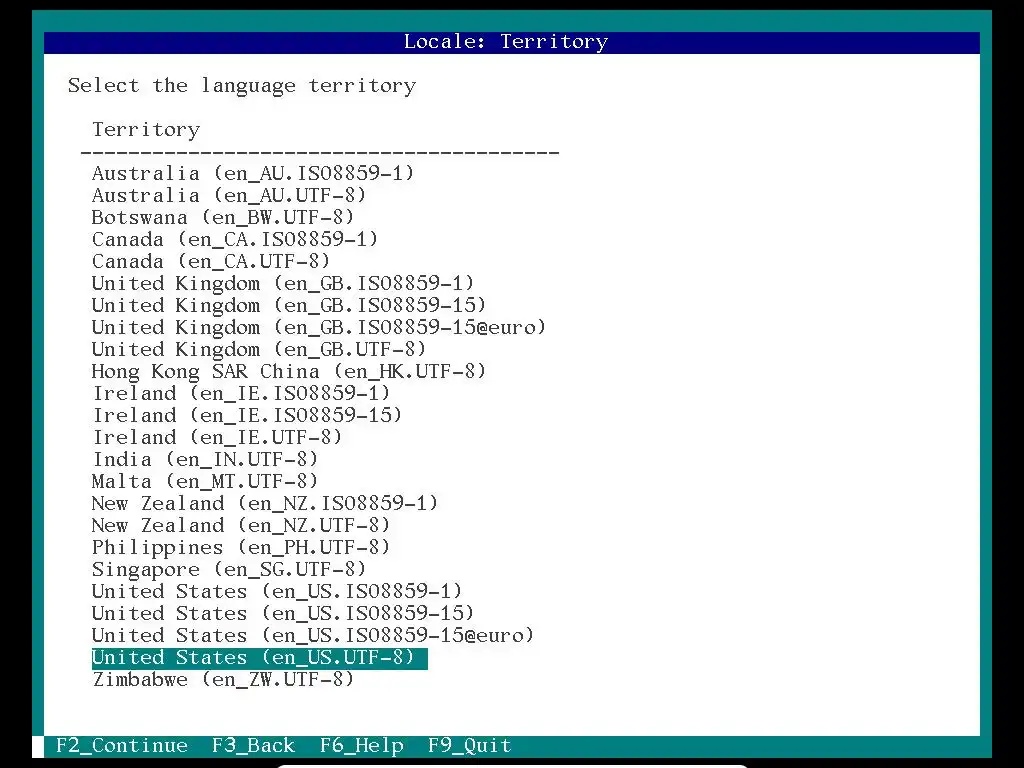
Task: Pick Ireland (en_IE.ISO8859-15)
Action: 247,415
